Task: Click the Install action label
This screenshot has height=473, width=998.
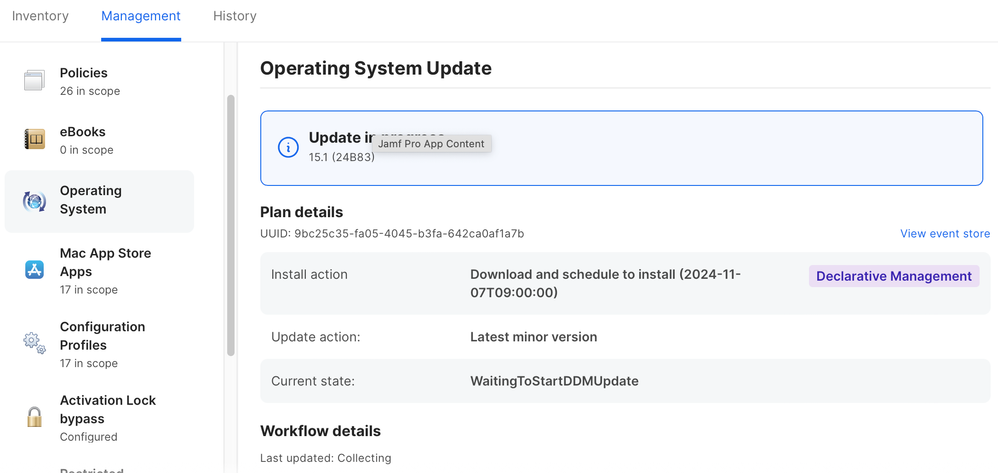Action: pos(309,274)
